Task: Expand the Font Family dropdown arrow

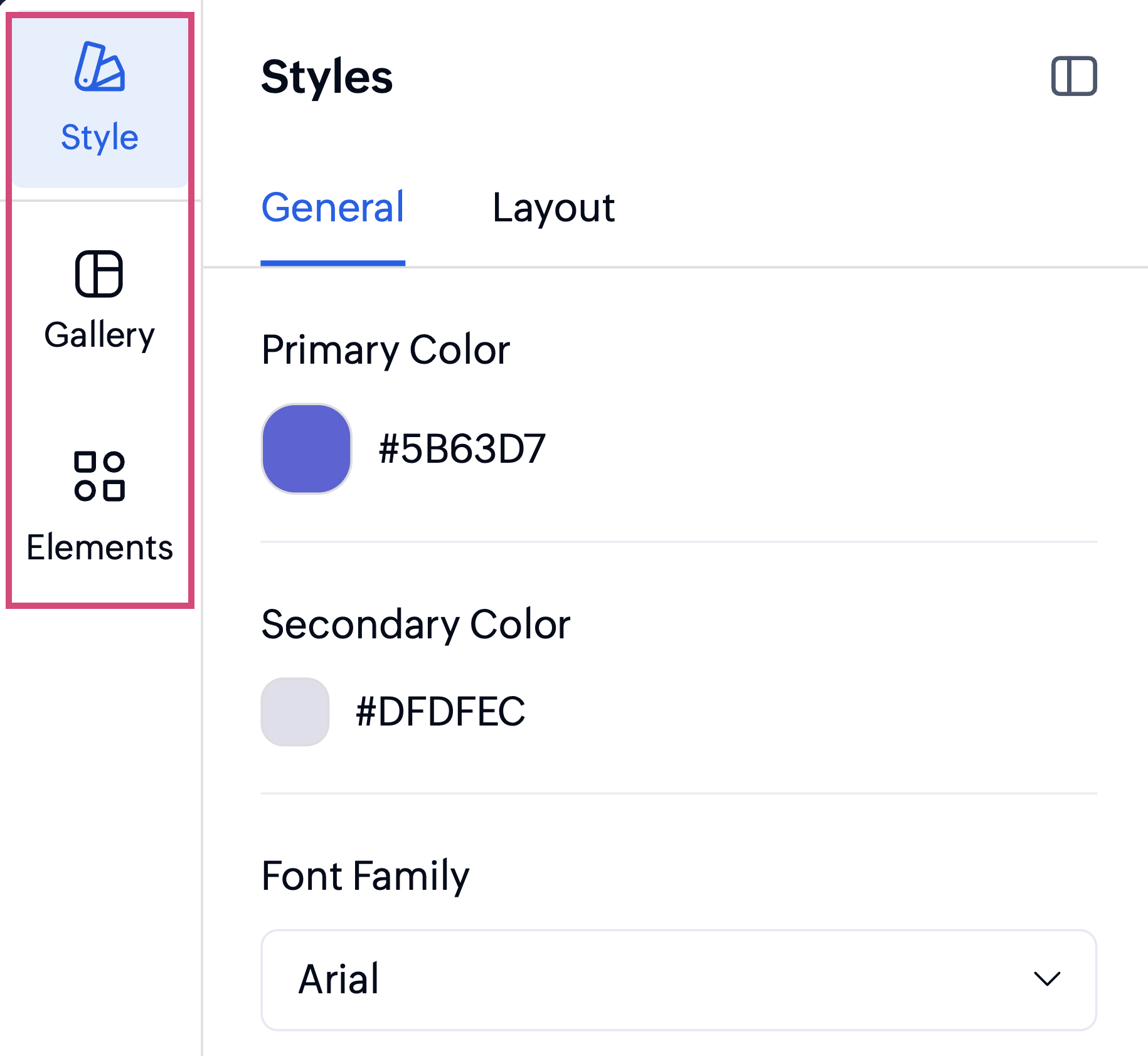Action: [1047, 979]
